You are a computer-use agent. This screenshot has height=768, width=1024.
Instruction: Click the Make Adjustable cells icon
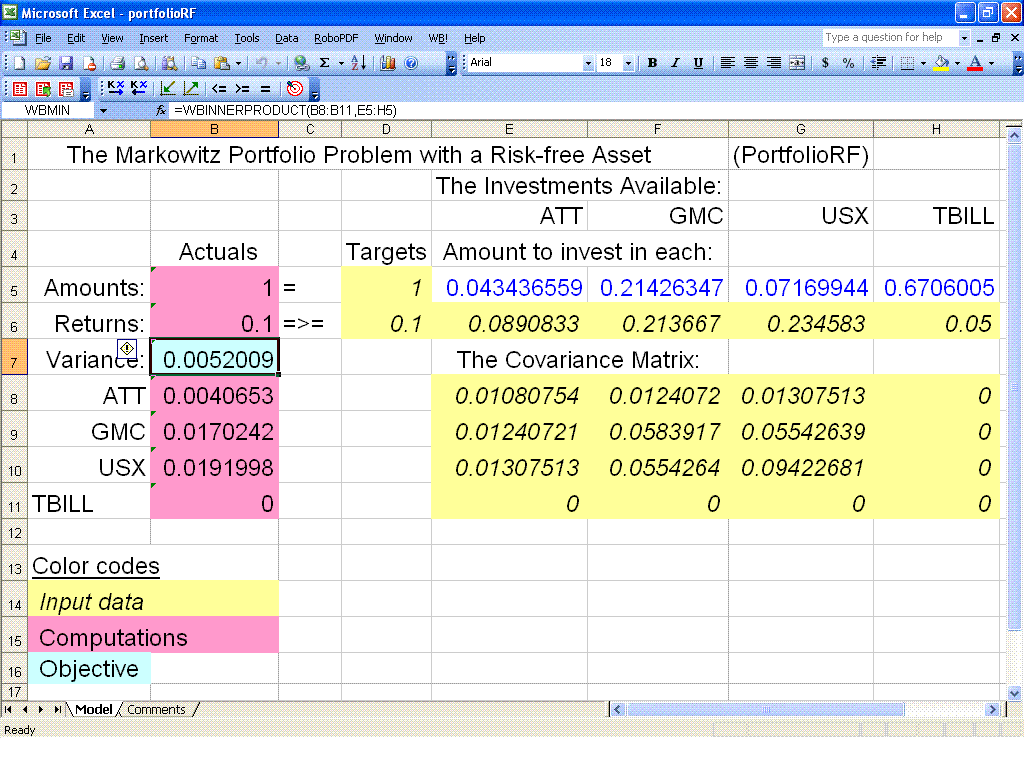click(116, 88)
